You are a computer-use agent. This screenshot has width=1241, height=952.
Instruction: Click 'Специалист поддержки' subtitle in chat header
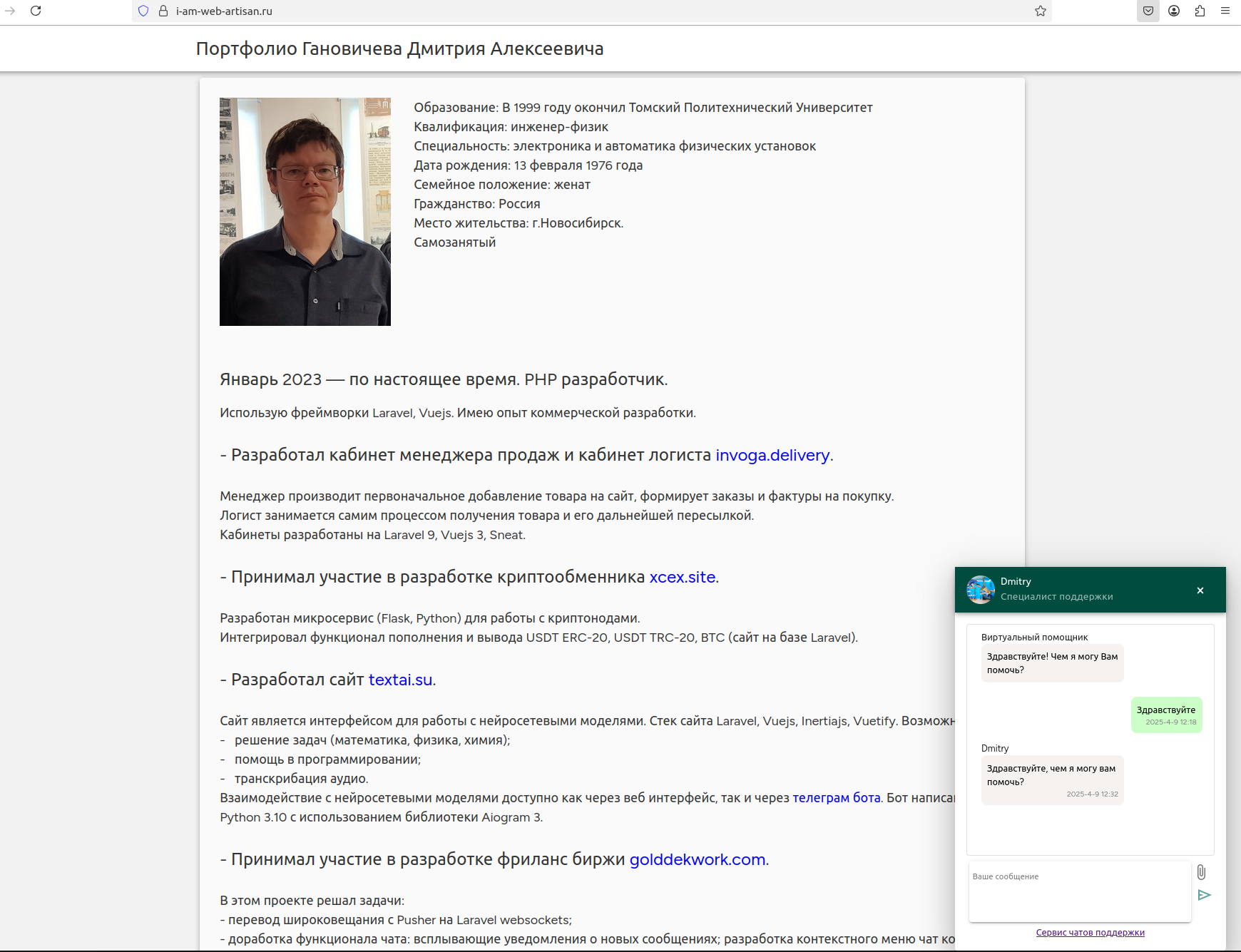coord(1056,597)
